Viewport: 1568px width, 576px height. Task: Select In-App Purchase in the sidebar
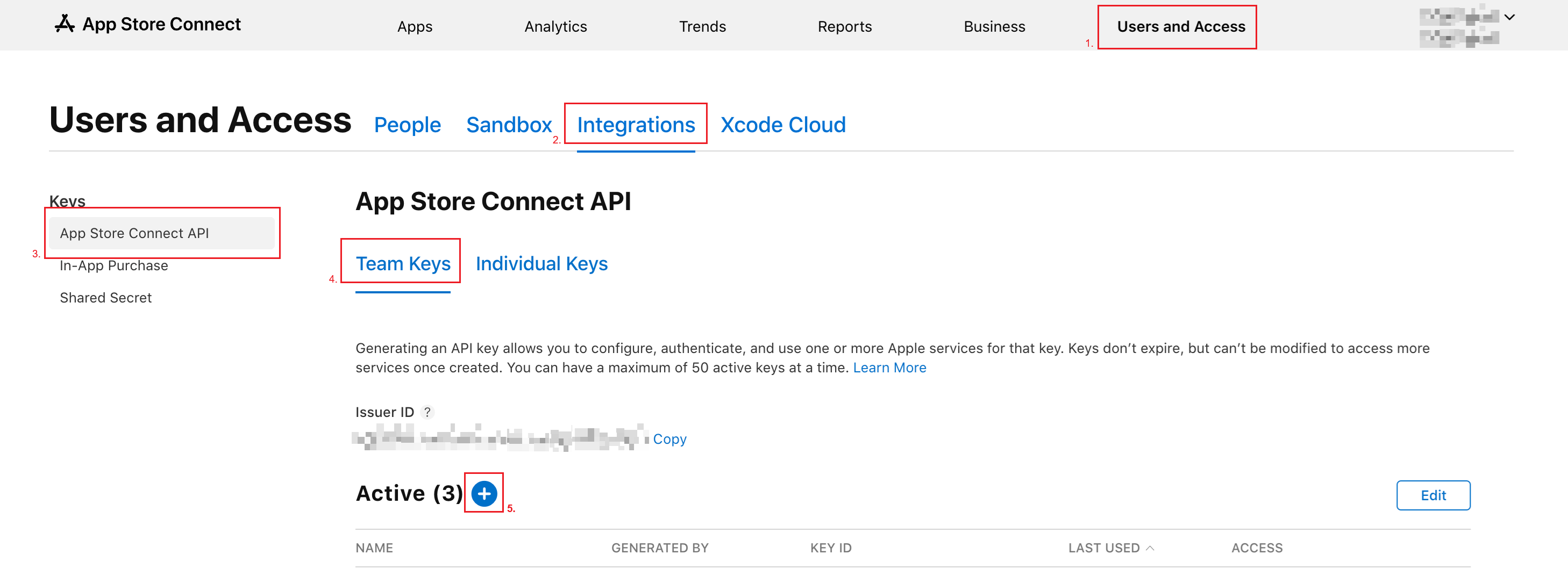click(x=114, y=265)
